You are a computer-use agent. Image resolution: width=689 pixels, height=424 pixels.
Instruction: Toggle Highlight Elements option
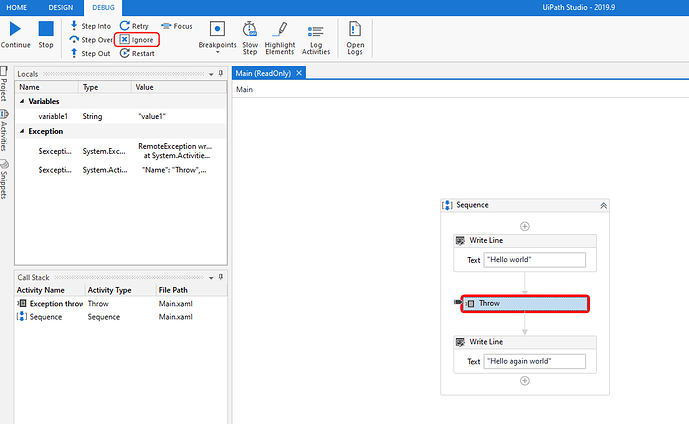(x=279, y=38)
